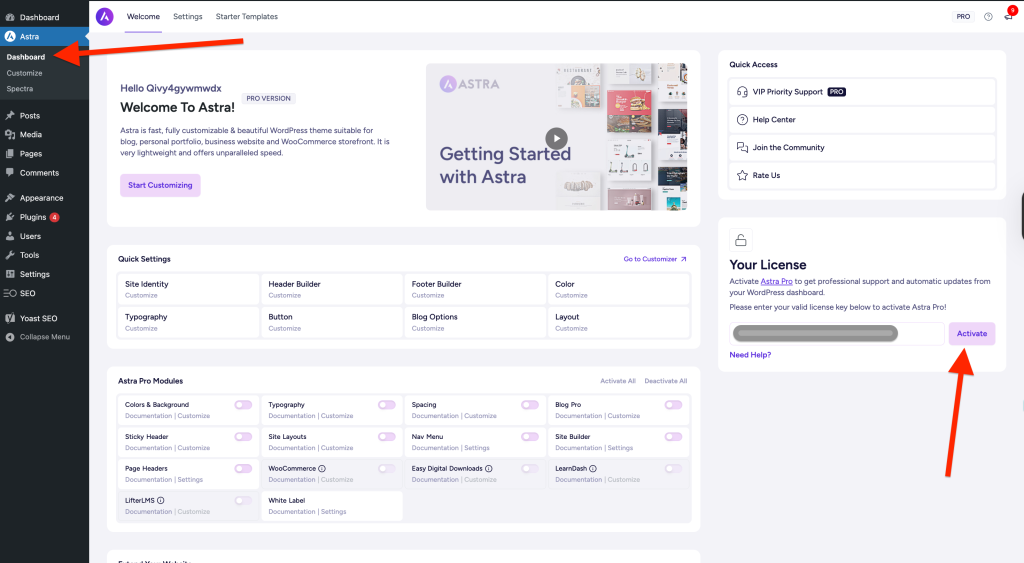
Task: Click the Rate Us star icon
Action: (x=742, y=175)
